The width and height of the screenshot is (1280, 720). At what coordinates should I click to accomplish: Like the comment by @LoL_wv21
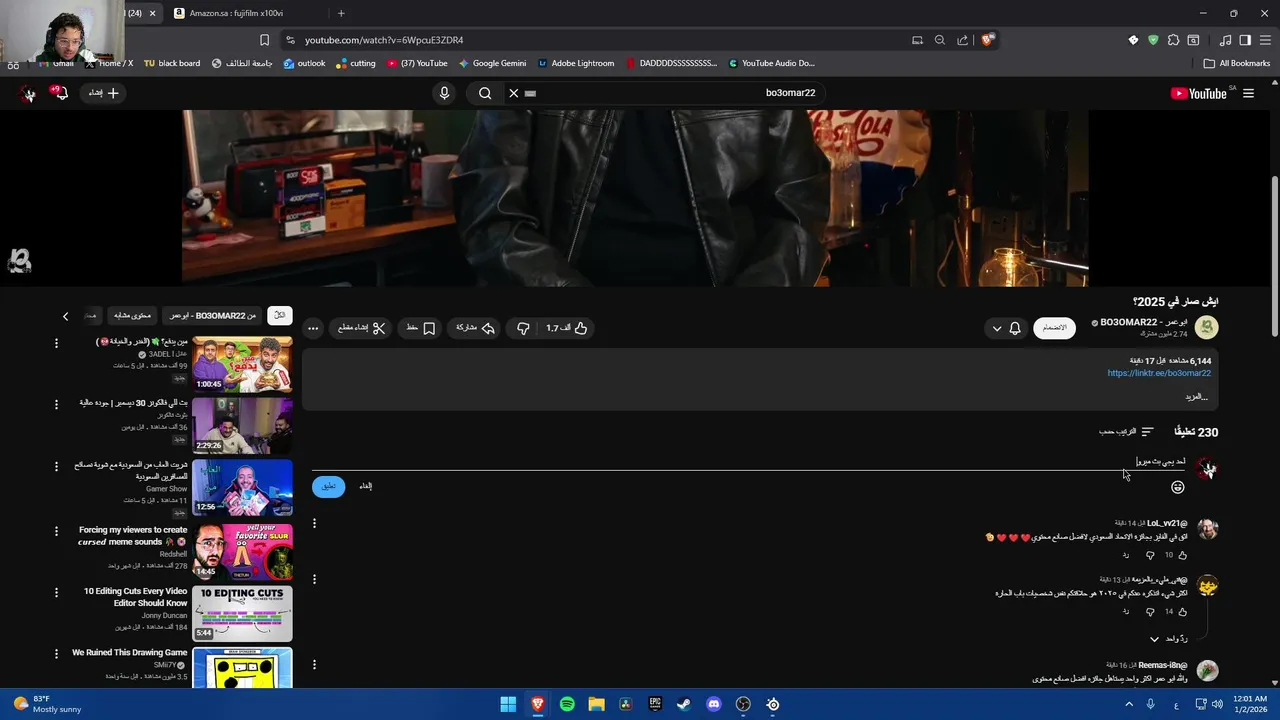click(1183, 555)
